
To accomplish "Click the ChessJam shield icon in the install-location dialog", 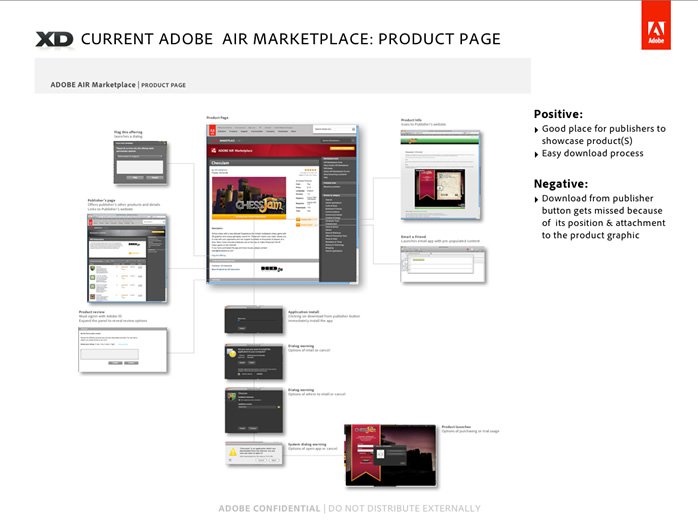I will (x=231, y=396).
